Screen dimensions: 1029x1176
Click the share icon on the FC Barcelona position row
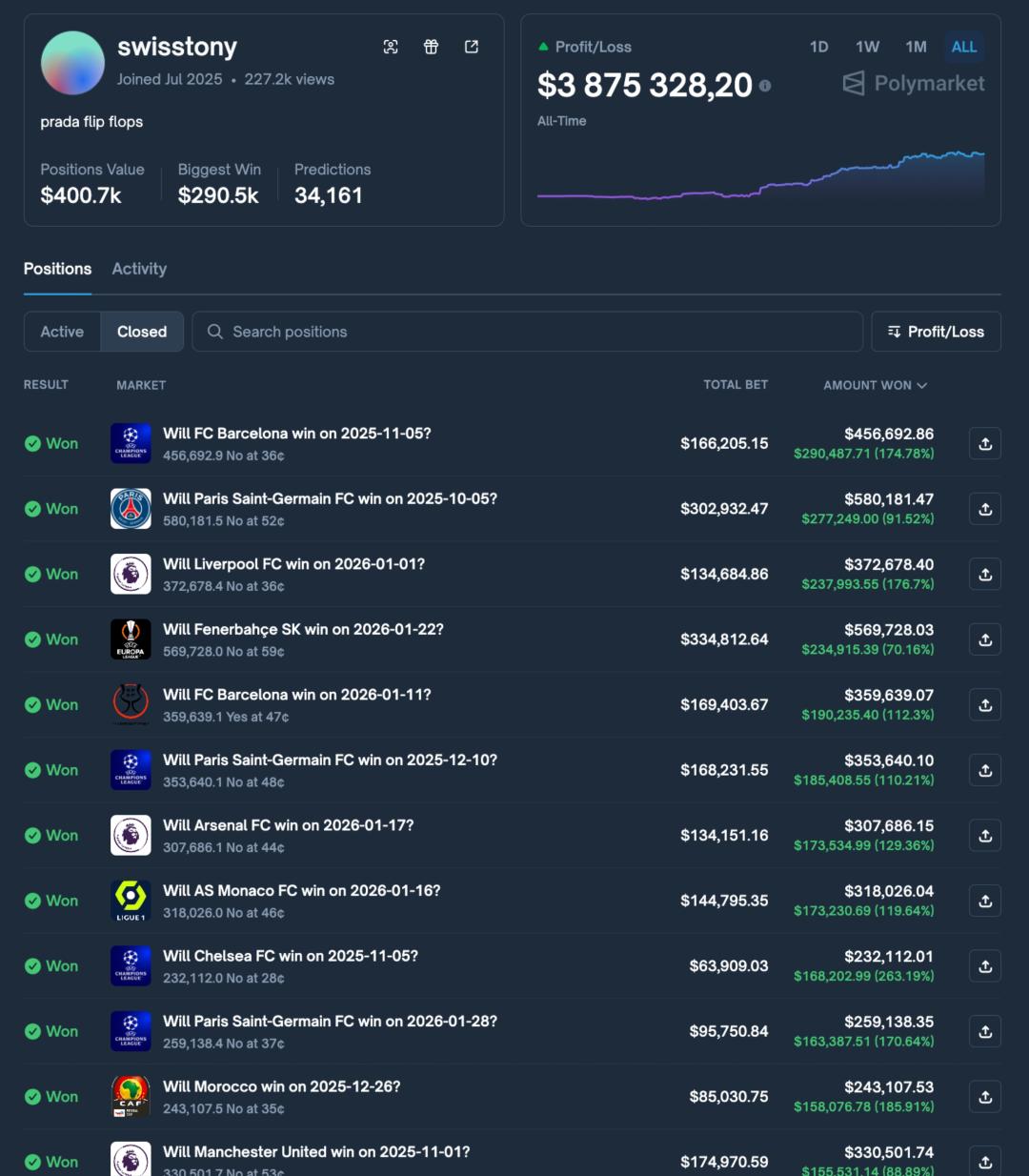(984, 443)
